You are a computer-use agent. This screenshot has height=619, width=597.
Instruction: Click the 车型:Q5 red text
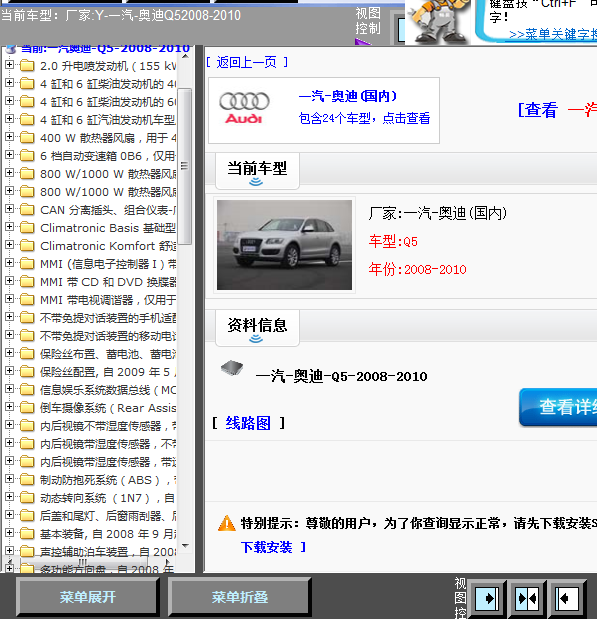tap(393, 241)
